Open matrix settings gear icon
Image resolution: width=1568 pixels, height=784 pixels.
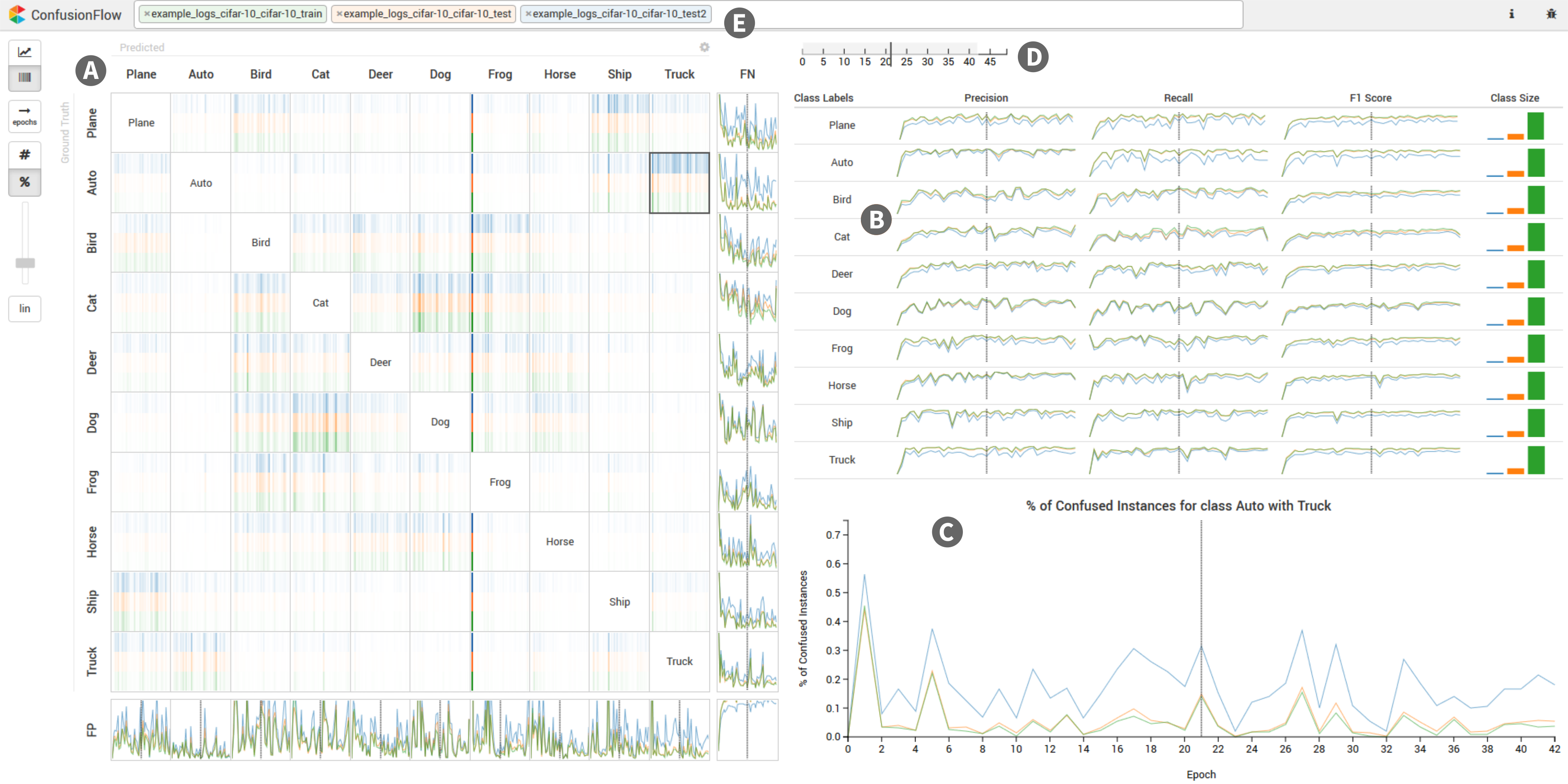point(704,47)
